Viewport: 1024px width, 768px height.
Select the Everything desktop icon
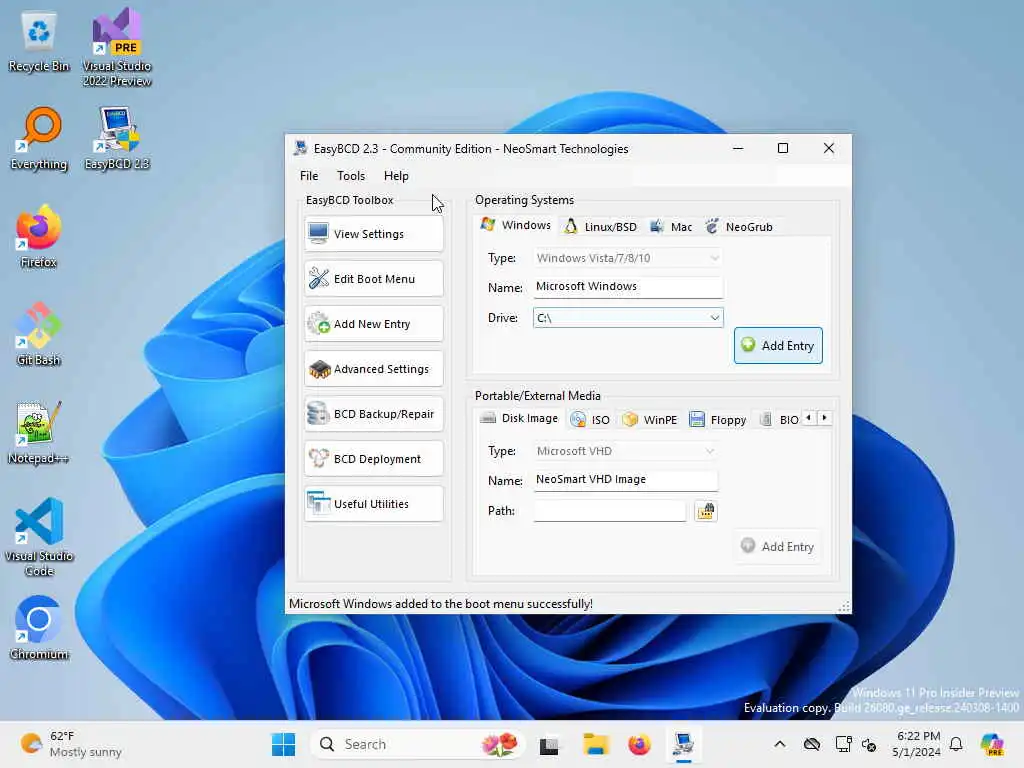click(39, 140)
